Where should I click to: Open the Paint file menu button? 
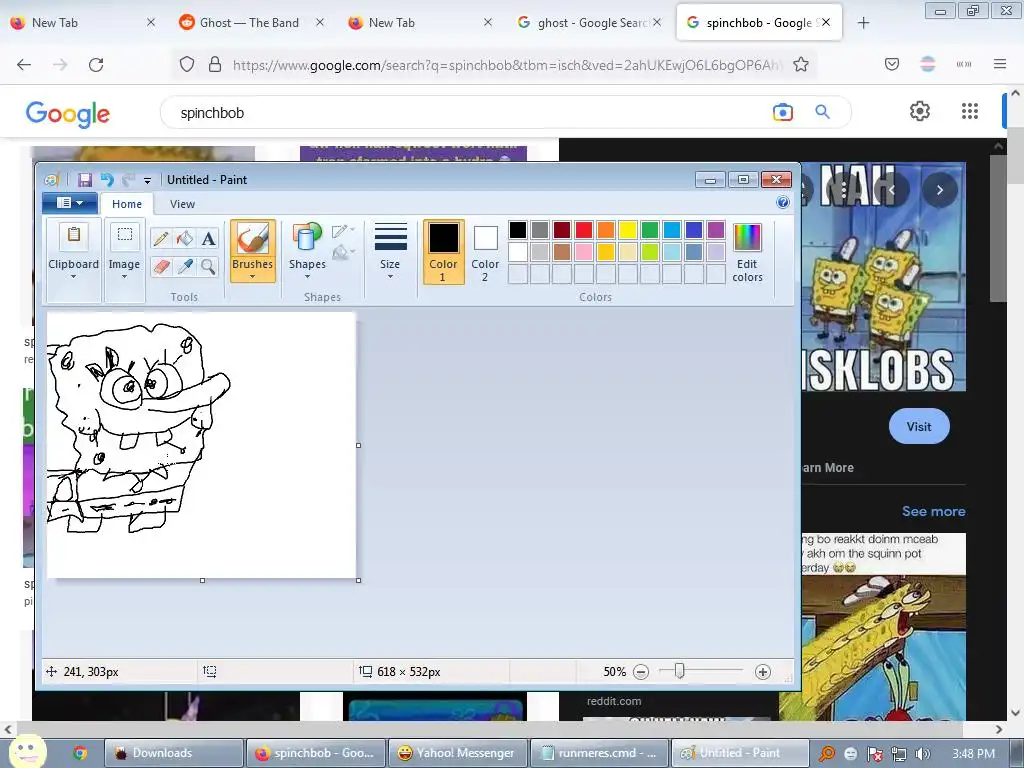click(70, 203)
